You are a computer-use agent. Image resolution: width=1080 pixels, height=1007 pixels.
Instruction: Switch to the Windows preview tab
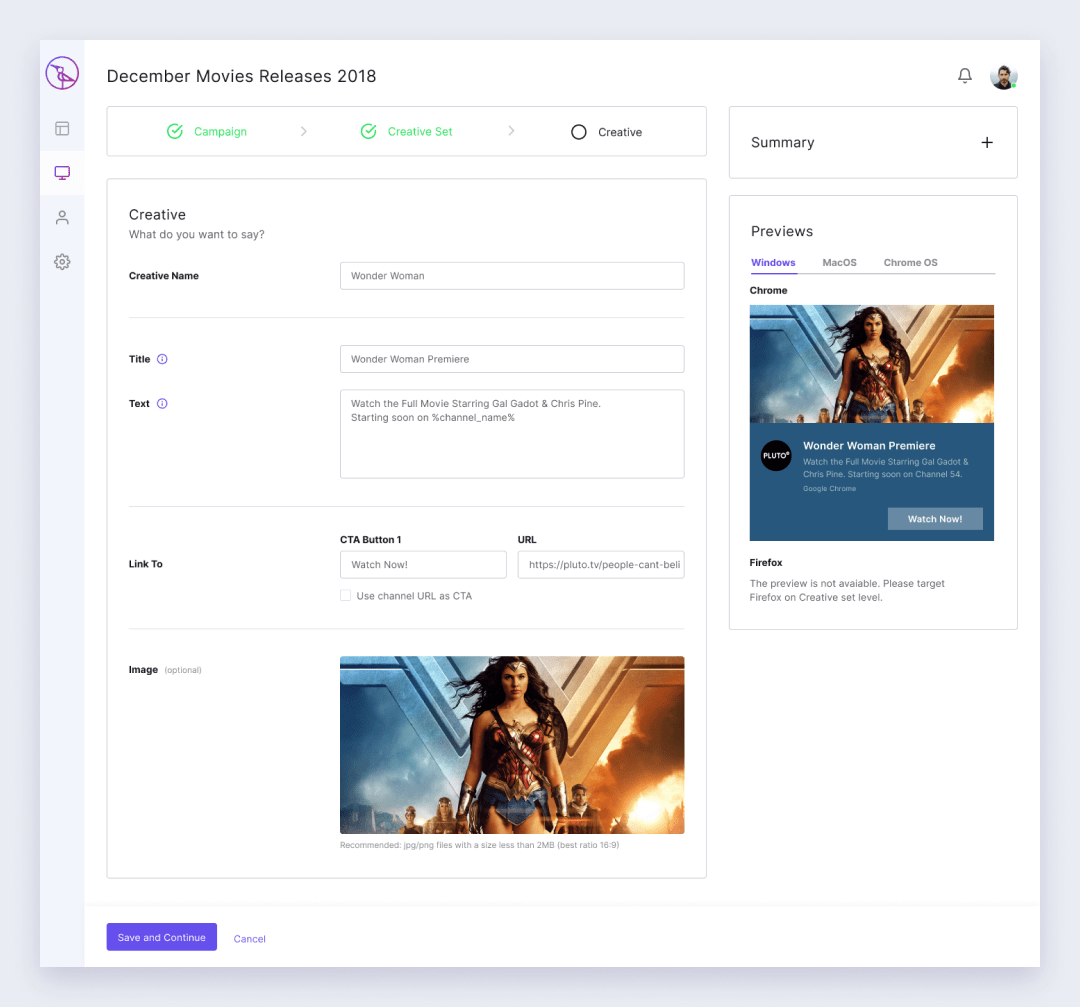773,262
